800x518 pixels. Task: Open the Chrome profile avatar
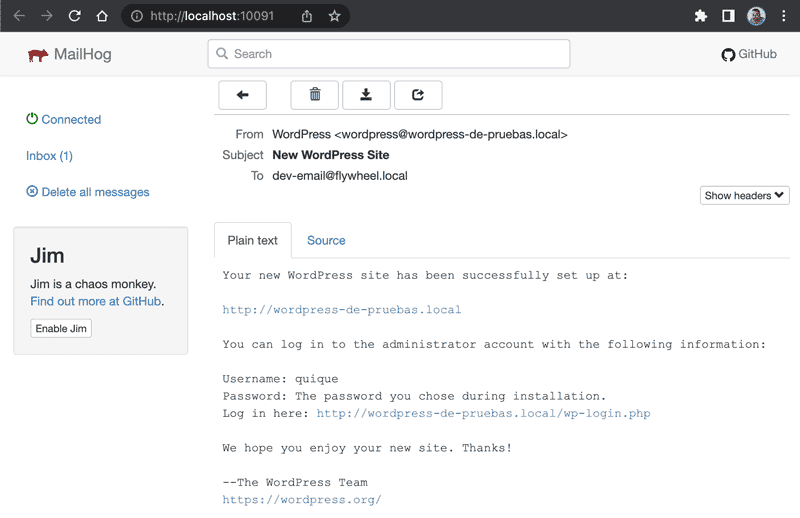(756, 16)
